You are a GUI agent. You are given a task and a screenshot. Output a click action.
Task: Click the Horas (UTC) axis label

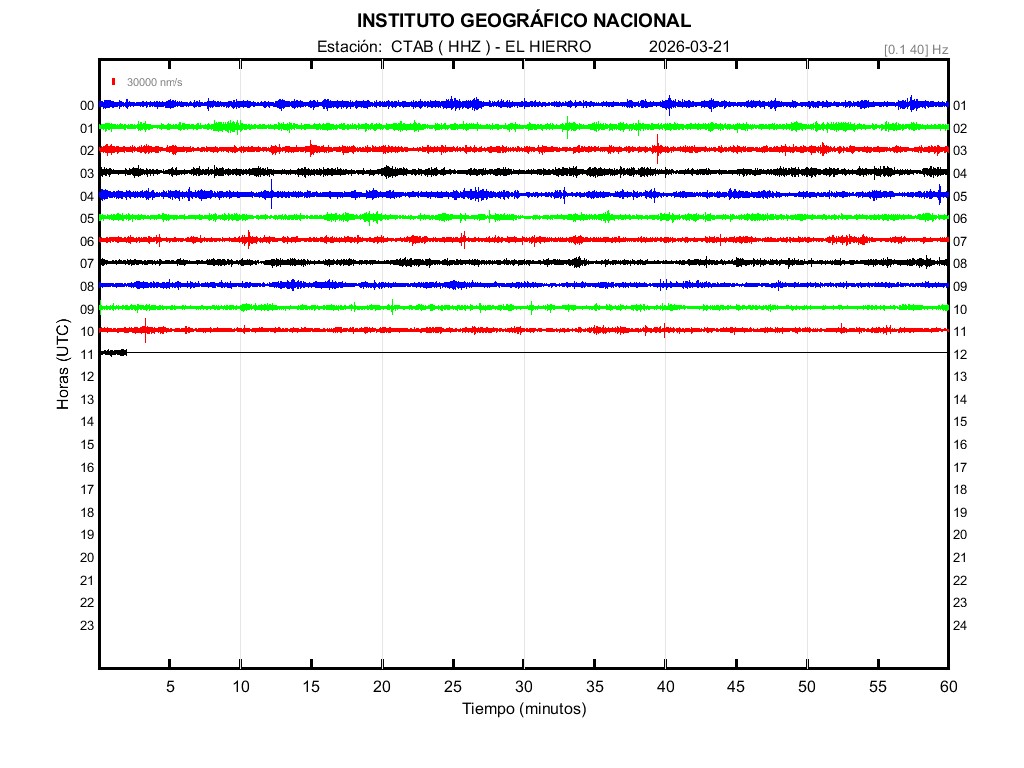[63, 365]
